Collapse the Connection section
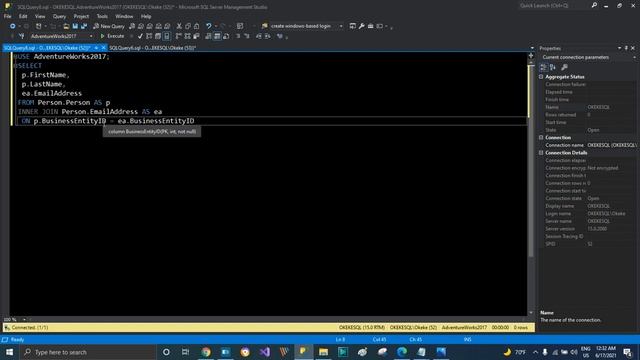The image size is (640, 360). [541, 138]
